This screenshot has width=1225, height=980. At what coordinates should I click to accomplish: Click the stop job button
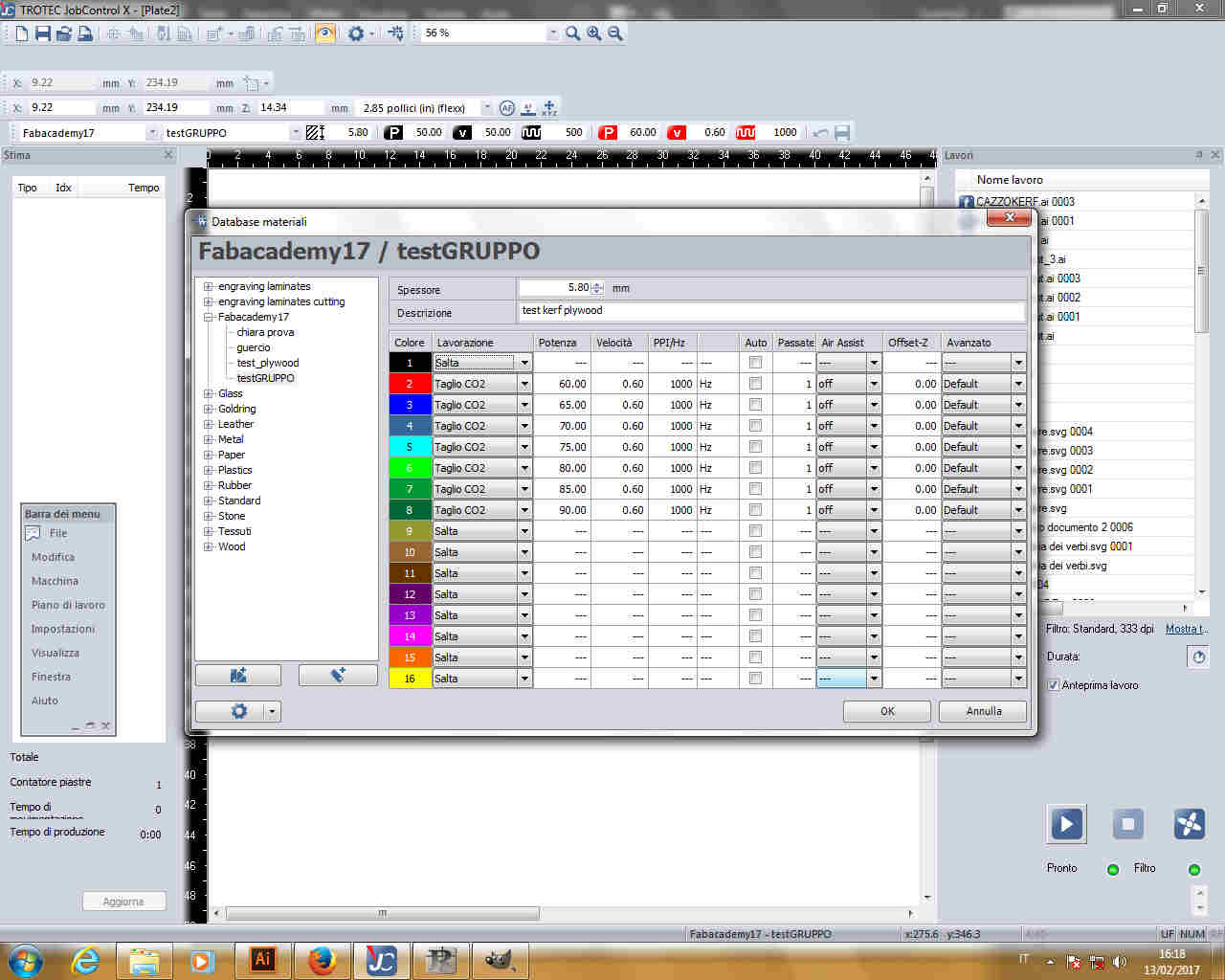point(1127,824)
